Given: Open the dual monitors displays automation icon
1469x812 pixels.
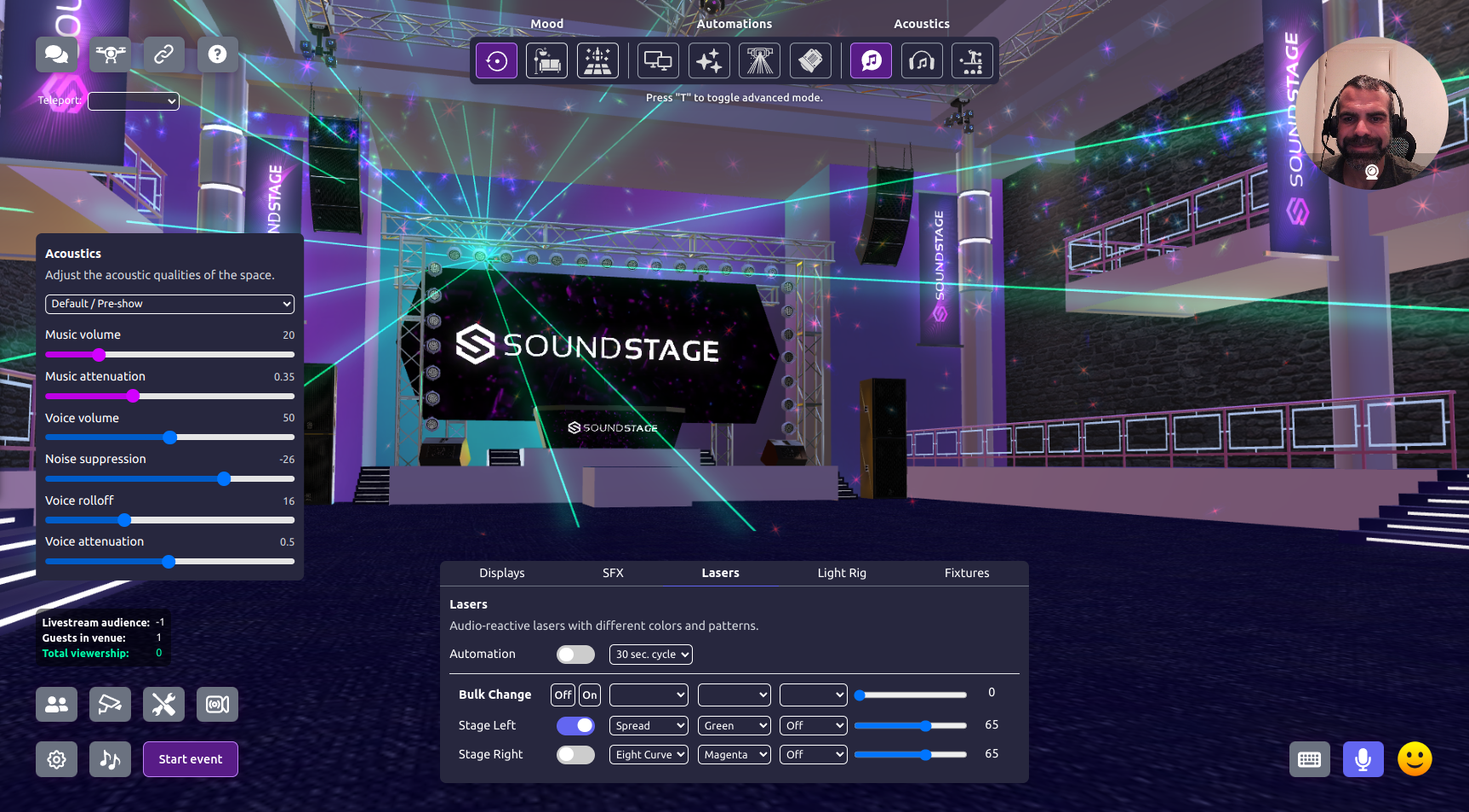Looking at the screenshot, I should point(658,60).
